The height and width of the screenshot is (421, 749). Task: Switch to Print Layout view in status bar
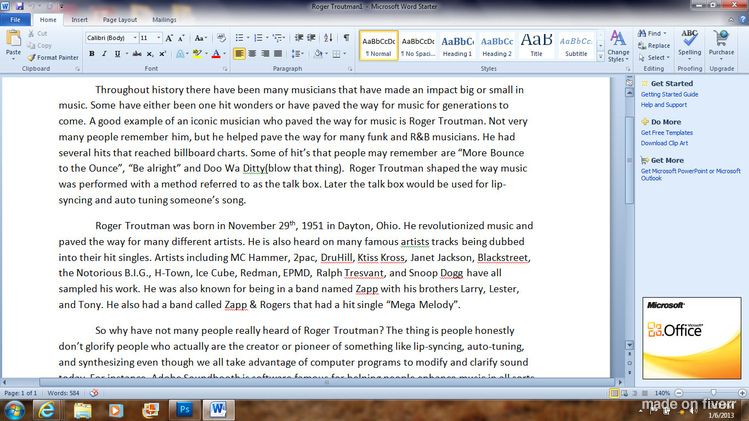click(x=614, y=393)
